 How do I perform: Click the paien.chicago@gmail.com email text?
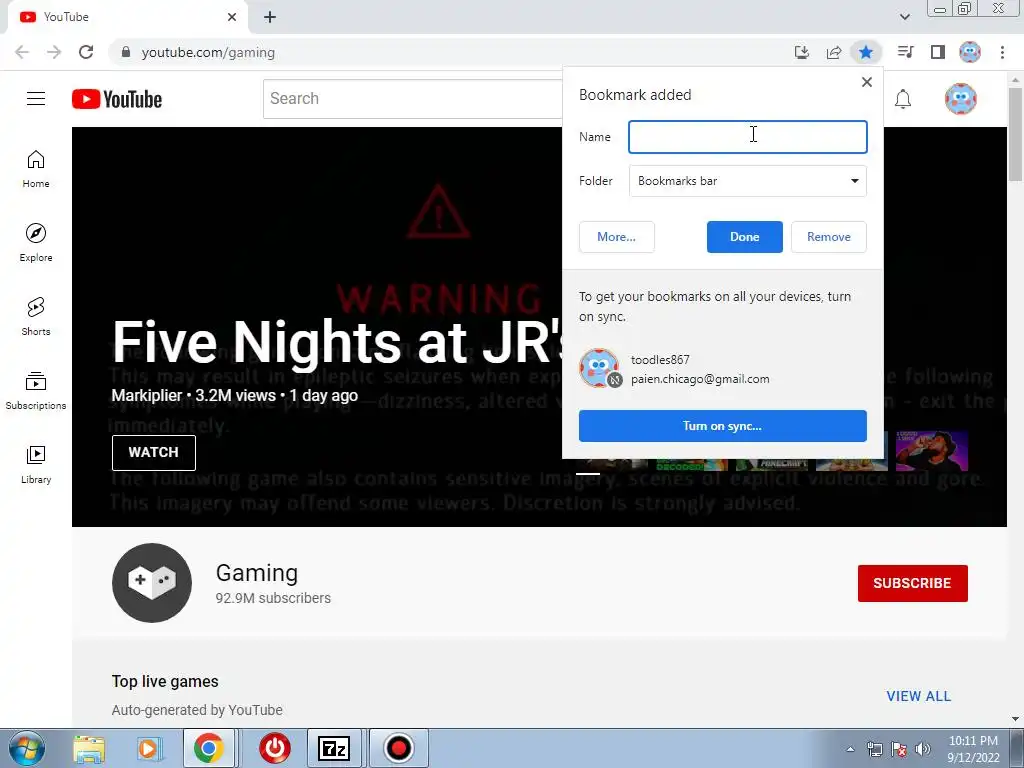coord(700,379)
